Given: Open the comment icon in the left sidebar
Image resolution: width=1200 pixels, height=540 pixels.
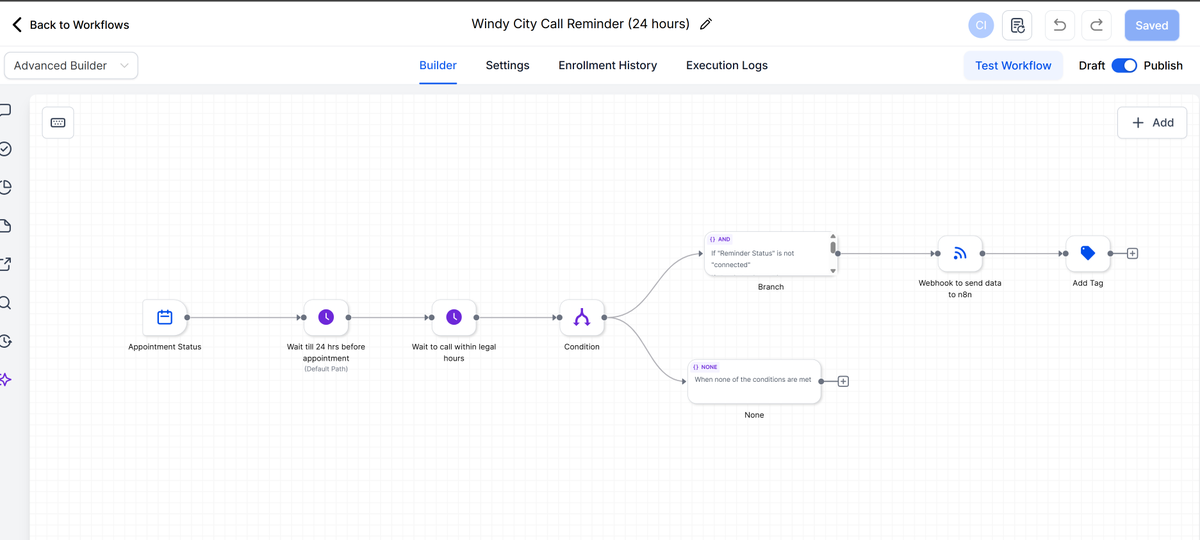Looking at the screenshot, I should [x=5, y=110].
